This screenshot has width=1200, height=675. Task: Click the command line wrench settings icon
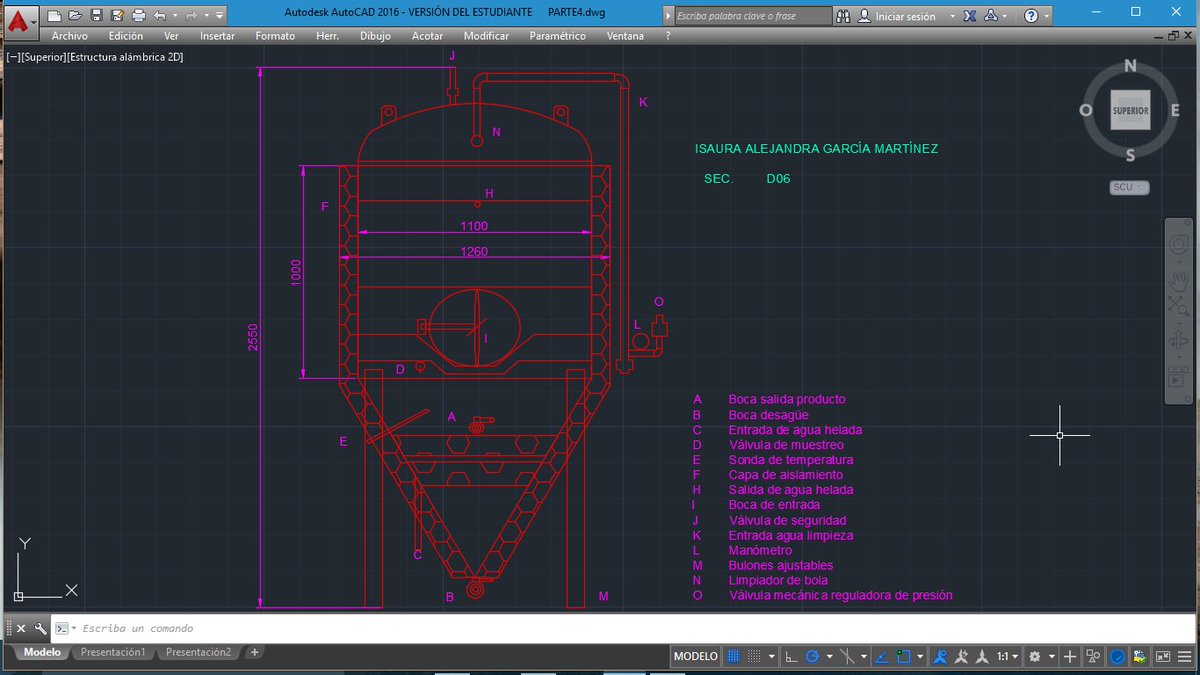40,628
